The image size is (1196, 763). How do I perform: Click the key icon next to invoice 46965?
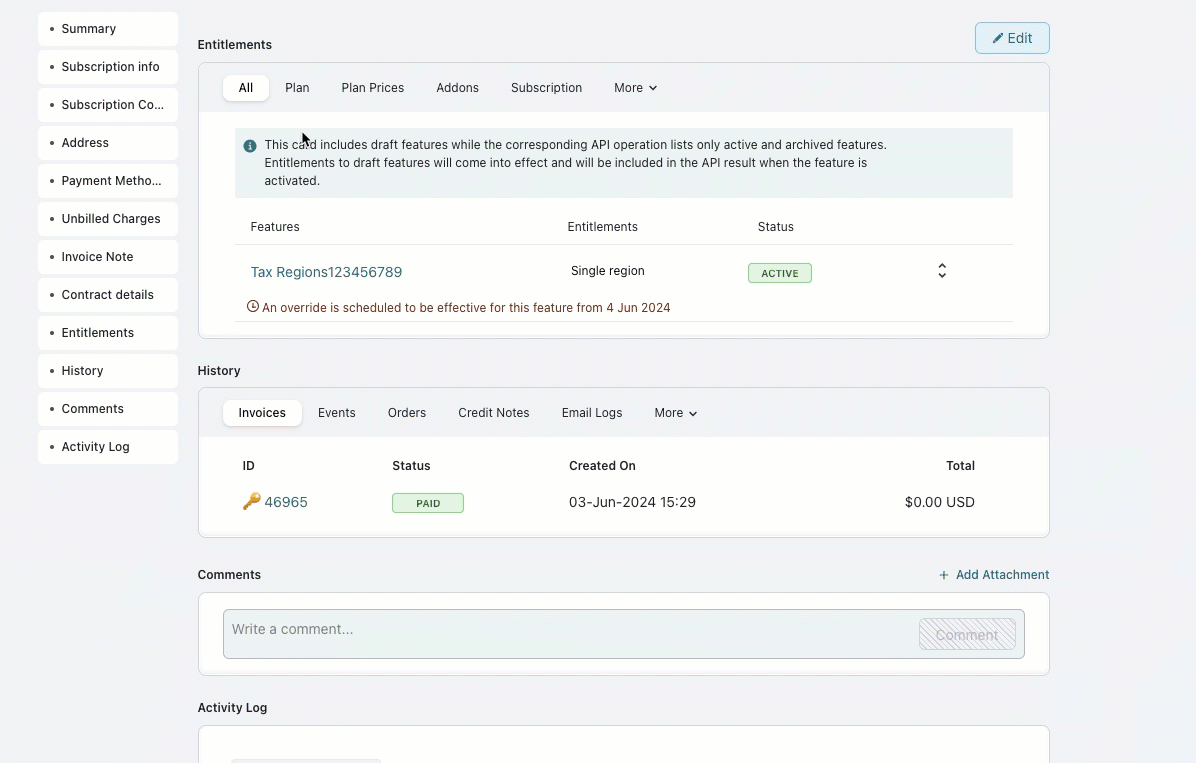click(x=252, y=501)
